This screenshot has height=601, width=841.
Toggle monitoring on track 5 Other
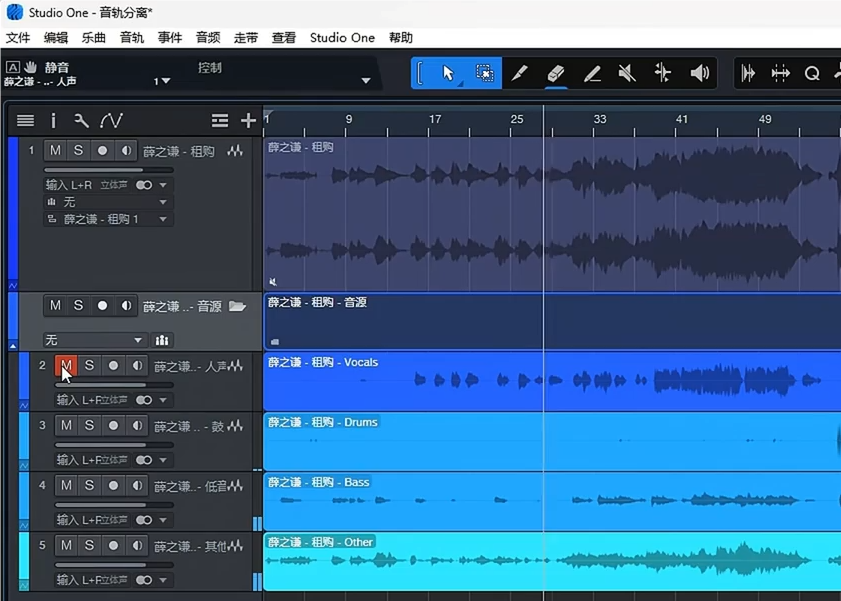137,546
